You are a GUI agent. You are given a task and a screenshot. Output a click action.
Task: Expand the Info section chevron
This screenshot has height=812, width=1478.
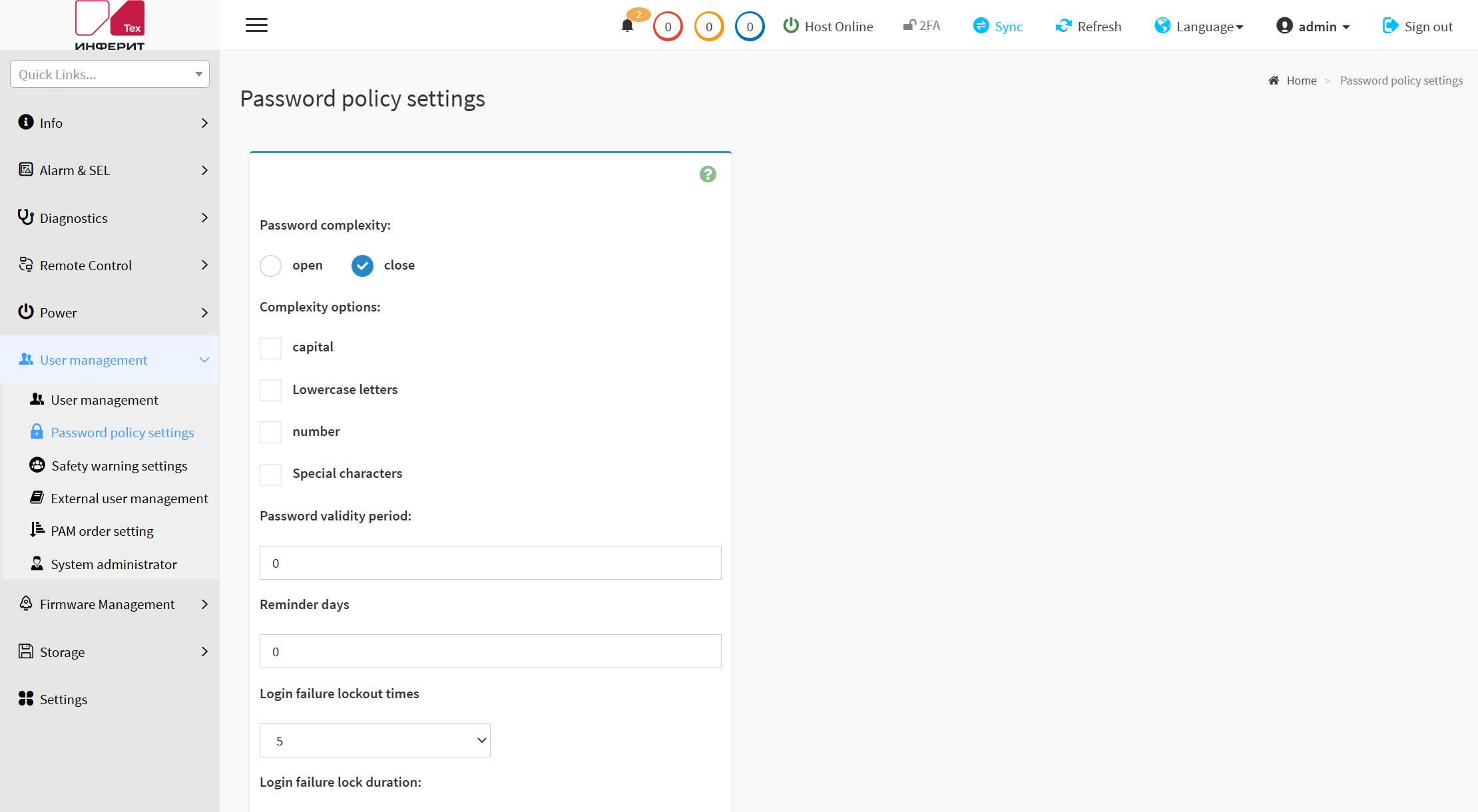click(204, 122)
